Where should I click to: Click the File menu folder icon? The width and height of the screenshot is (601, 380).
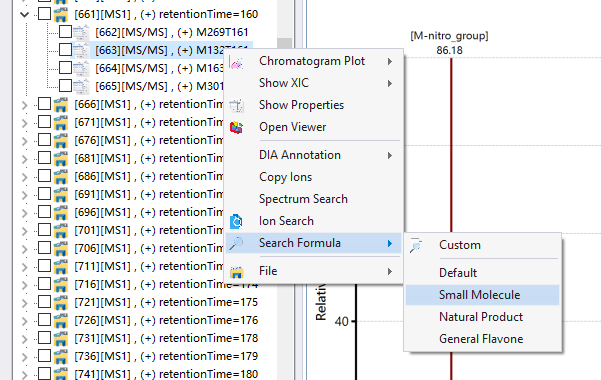236,271
